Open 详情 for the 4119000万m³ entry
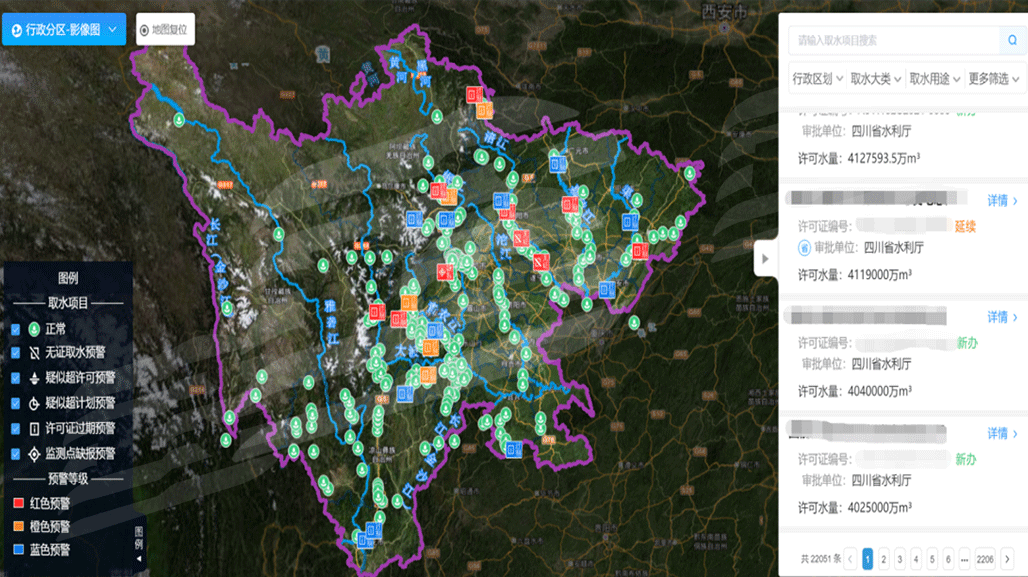1028x577 pixels. click(x=1002, y=201)
